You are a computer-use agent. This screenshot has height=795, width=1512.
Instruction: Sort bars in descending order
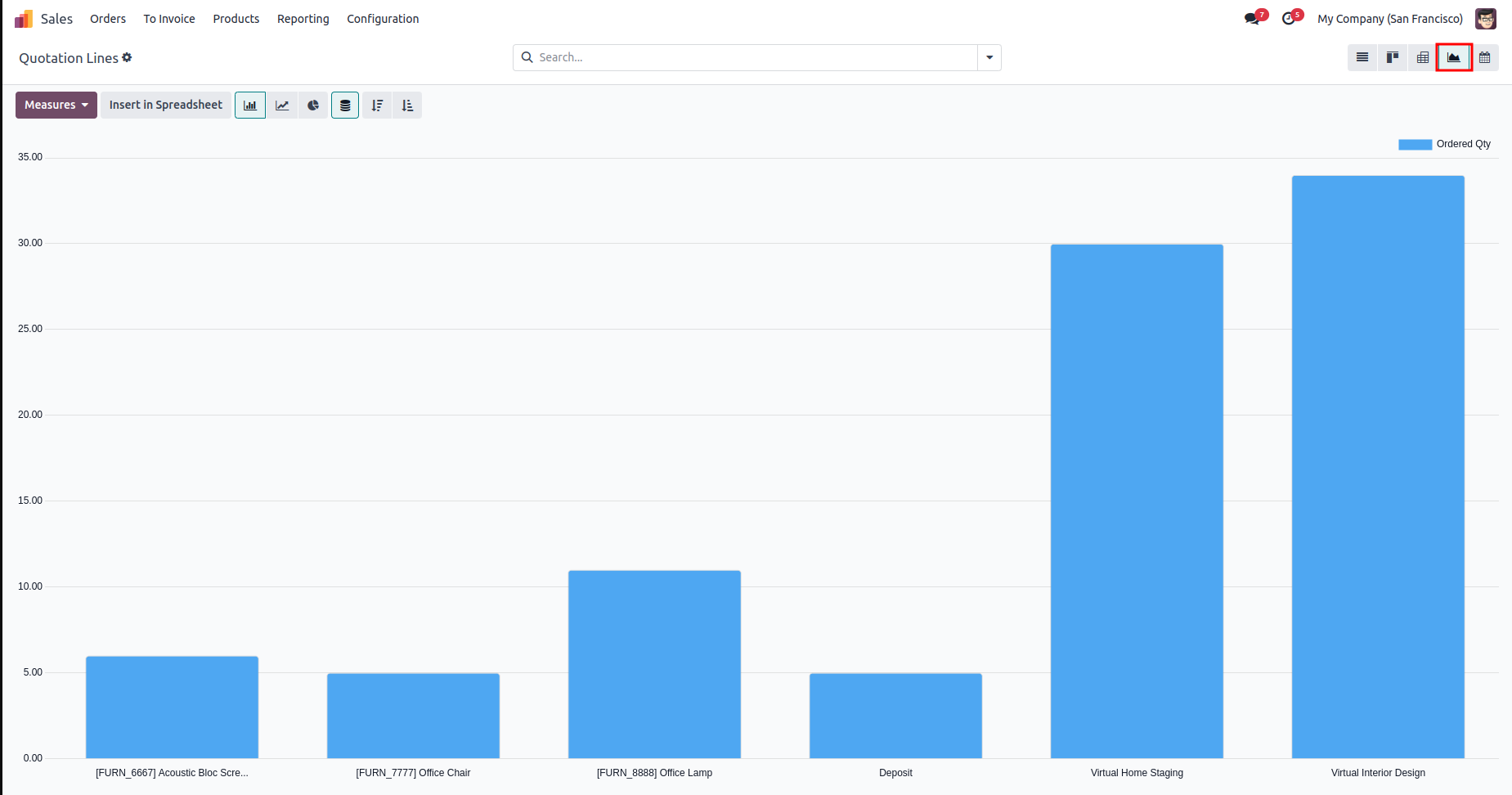tap(377, 106)
